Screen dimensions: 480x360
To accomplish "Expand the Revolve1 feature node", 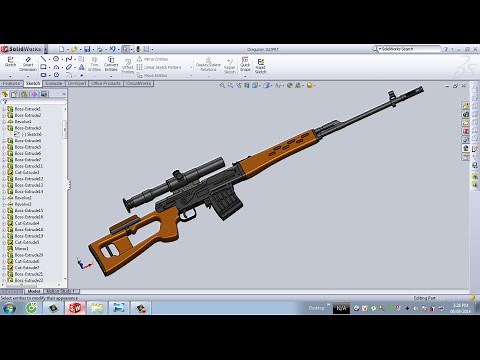I will [x=4, y=122].
